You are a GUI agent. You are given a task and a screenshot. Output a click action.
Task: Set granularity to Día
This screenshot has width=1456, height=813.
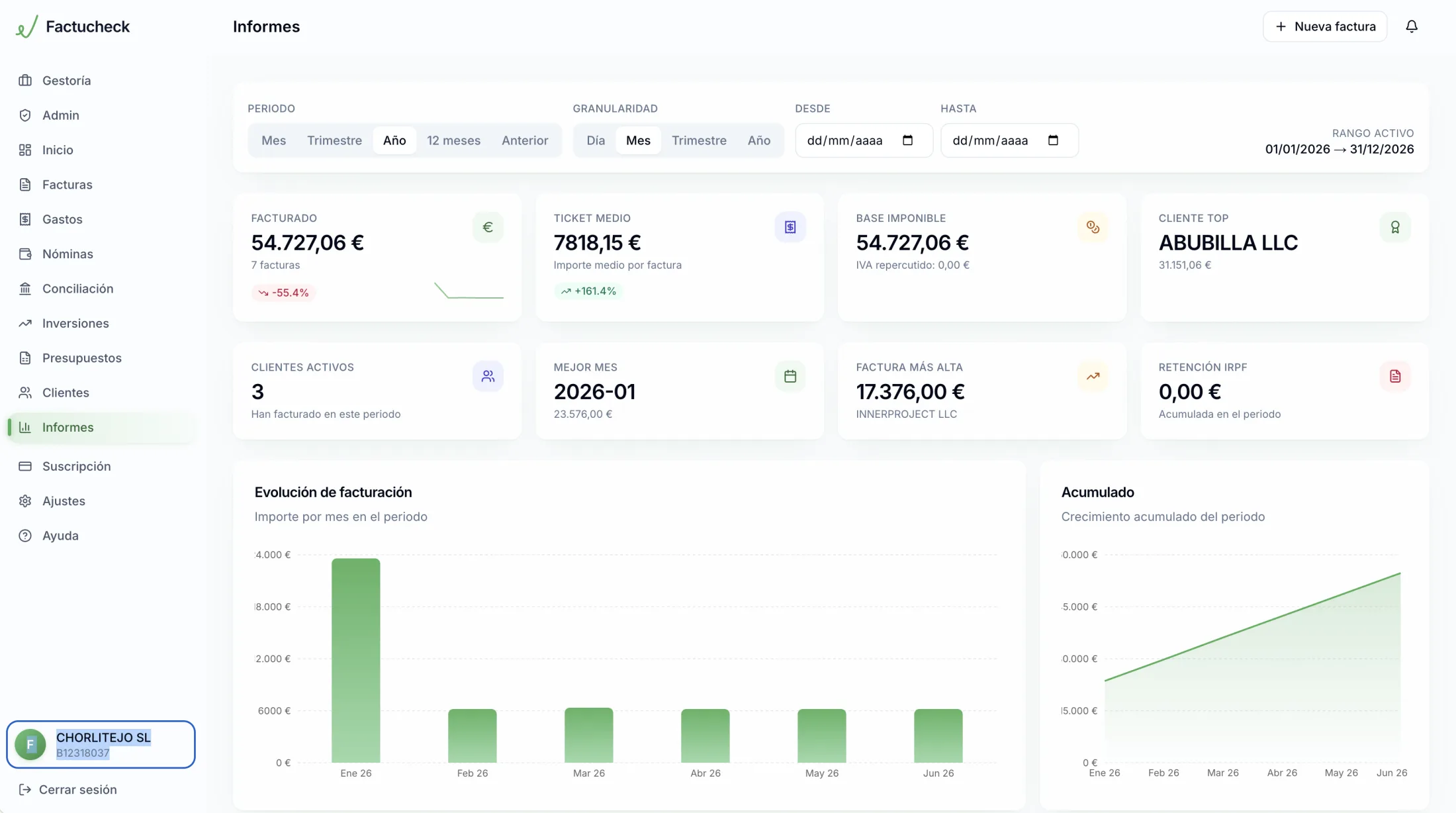[596, 140]
